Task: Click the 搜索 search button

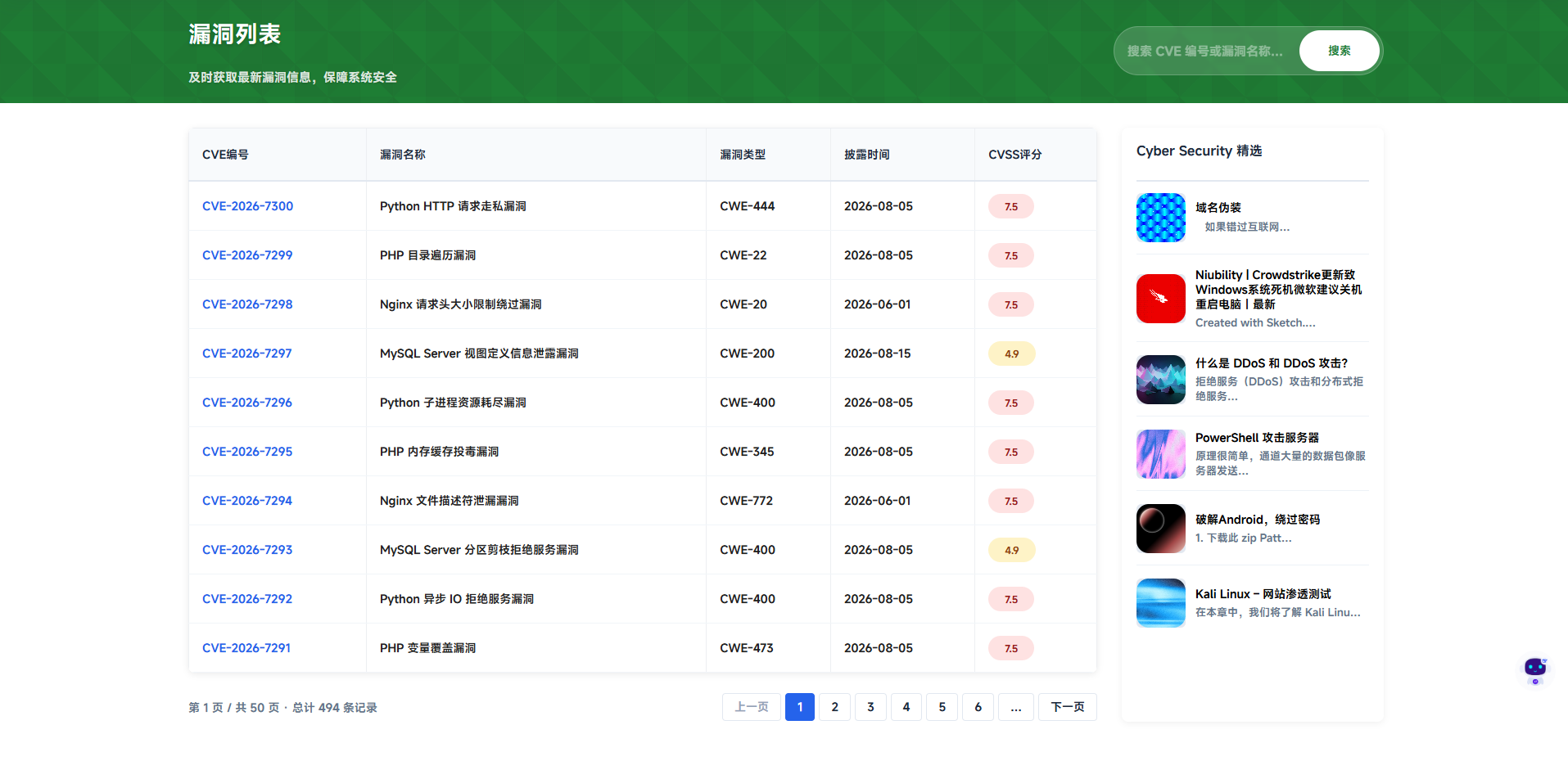Action: click(x=1340, y=51)
